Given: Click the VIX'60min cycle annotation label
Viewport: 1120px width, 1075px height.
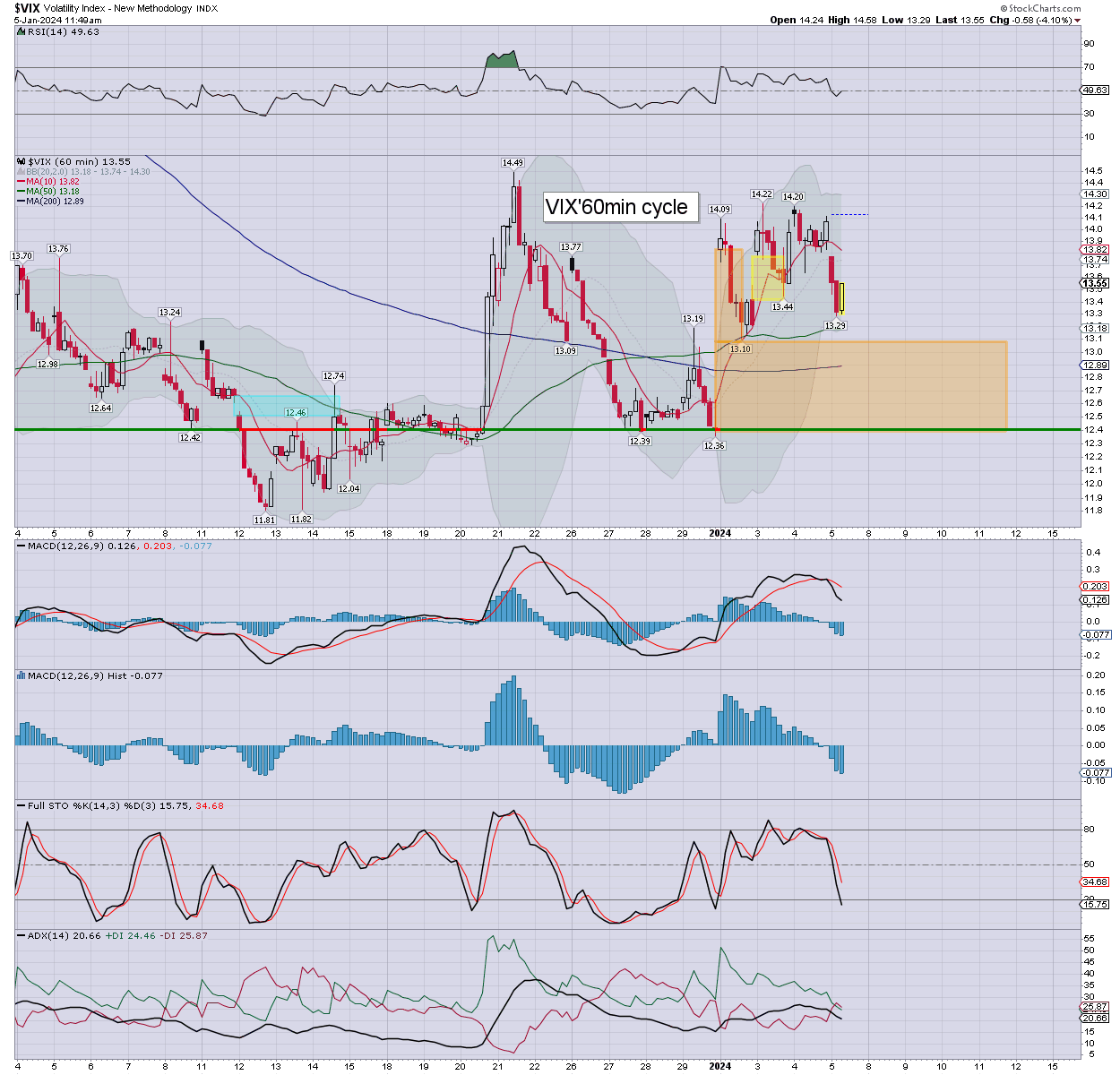Looking at the screenshot, I should [616, 208].
